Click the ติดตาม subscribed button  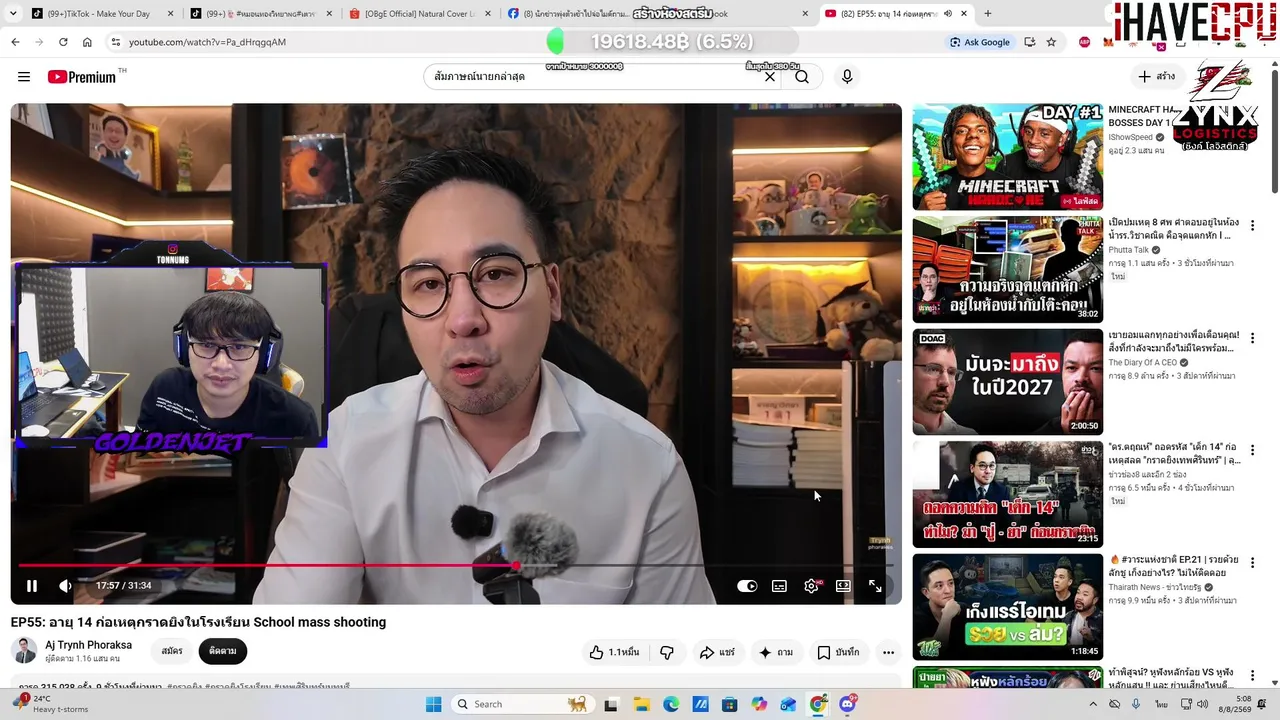222,651
